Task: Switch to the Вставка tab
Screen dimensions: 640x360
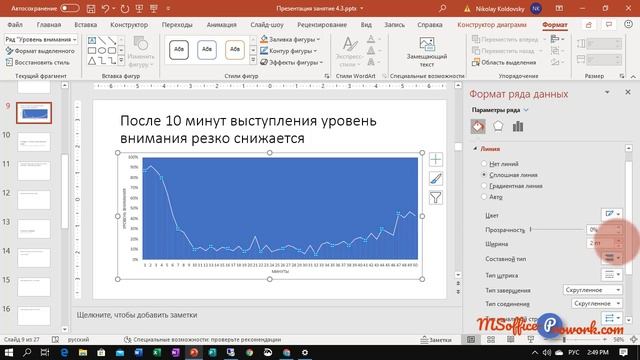Action: tap(86, 24)
